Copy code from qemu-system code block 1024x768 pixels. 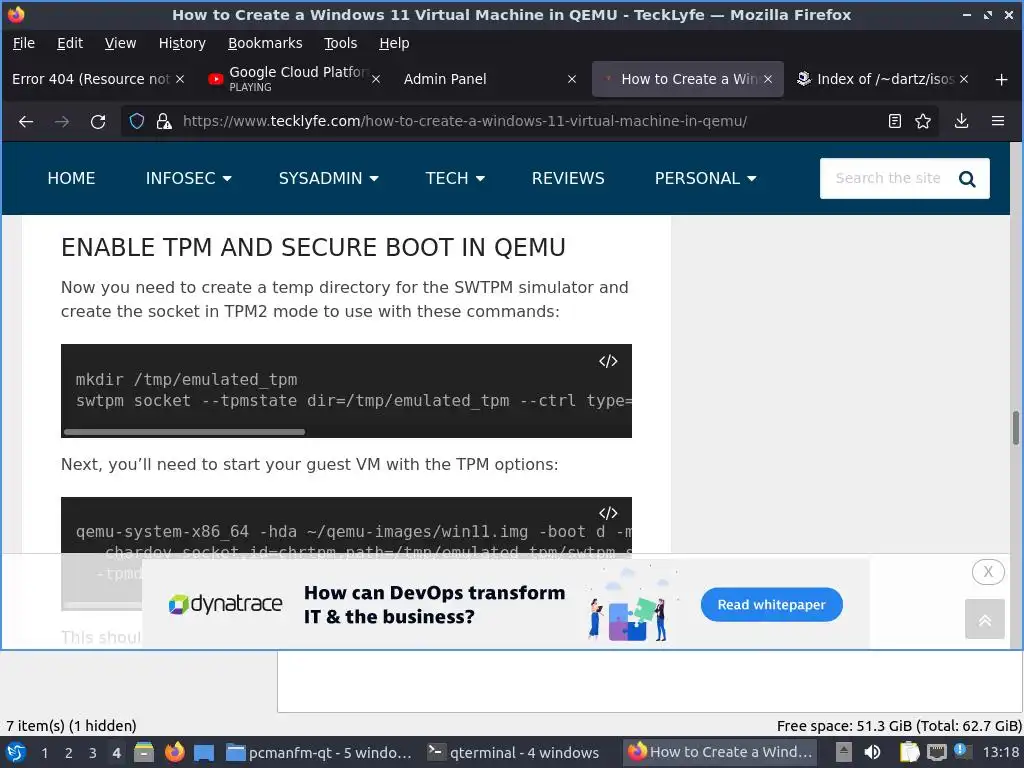click(608, 513)
